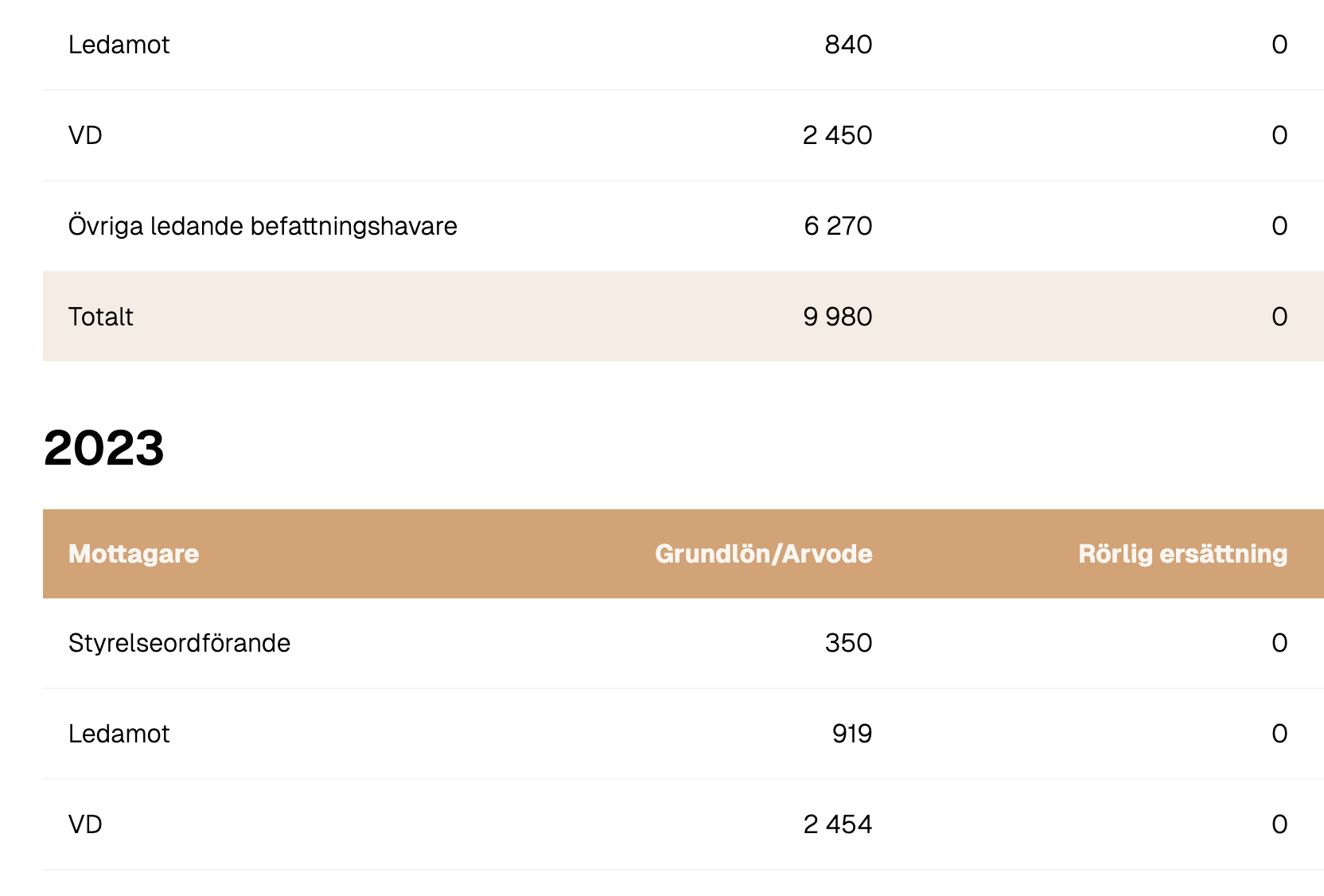
Task: Click the VD label in 2023 table
Action: coord(85,824)
